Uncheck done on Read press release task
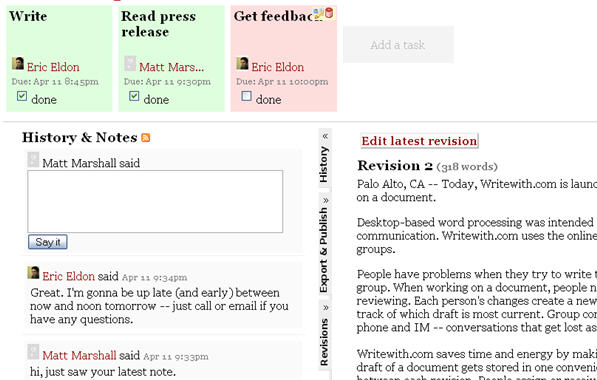Viewport: 597px width, 380px height. pos(134,96)
